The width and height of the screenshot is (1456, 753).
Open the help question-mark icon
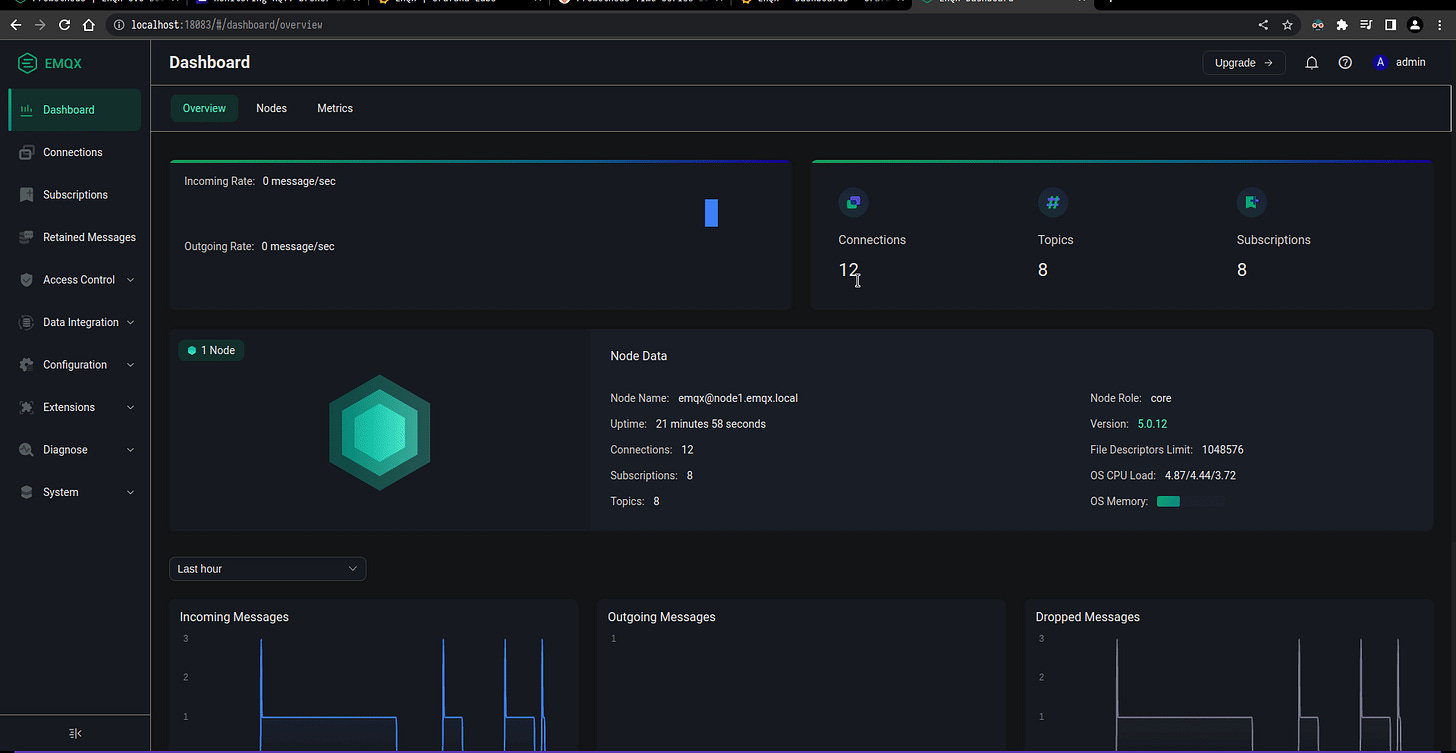coord(1345,62)
